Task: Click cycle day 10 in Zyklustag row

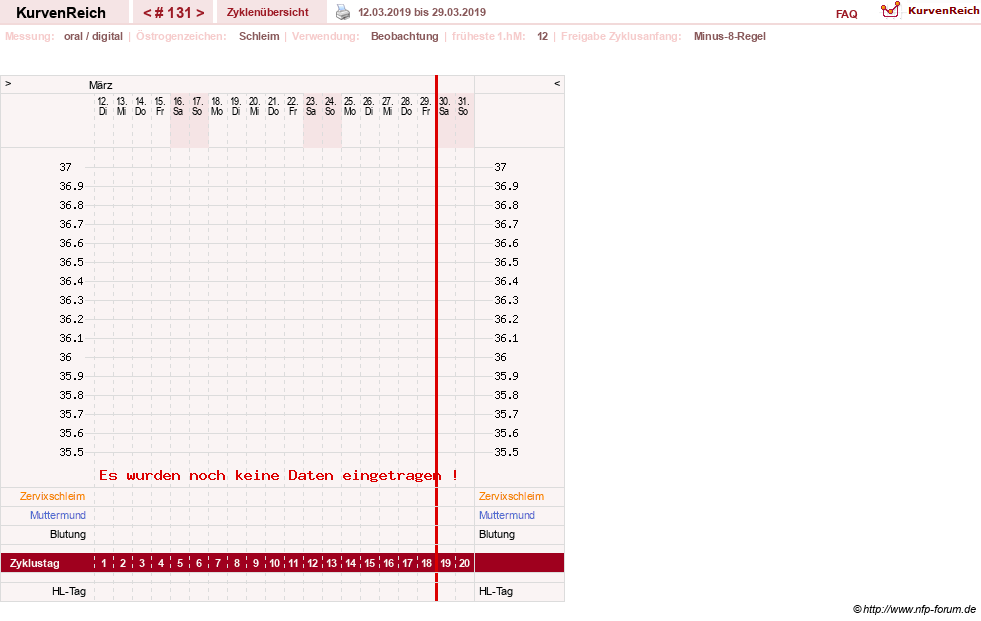Action: coord(275,563)
